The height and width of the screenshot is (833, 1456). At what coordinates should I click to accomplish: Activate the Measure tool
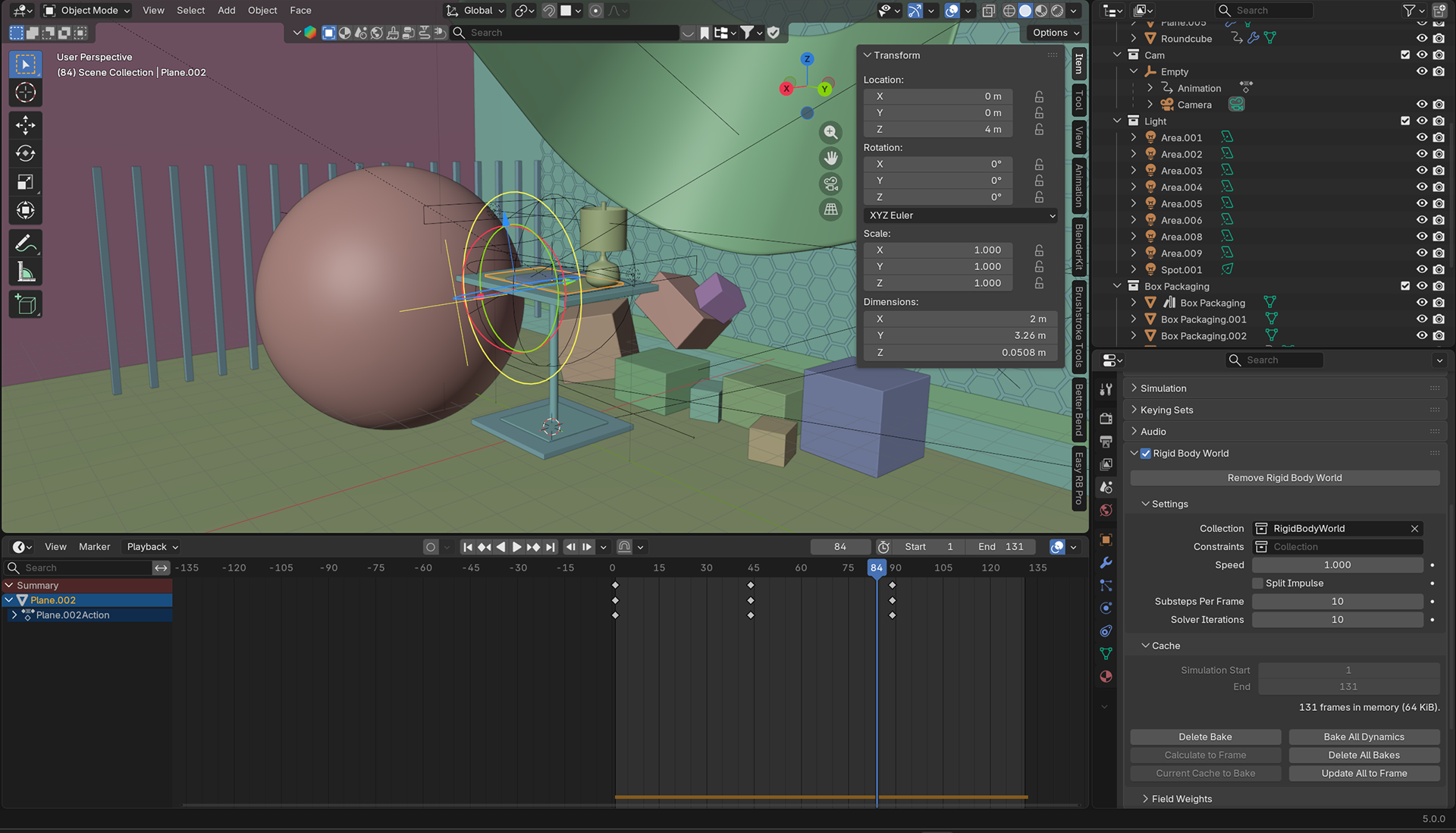coord(25,272)
